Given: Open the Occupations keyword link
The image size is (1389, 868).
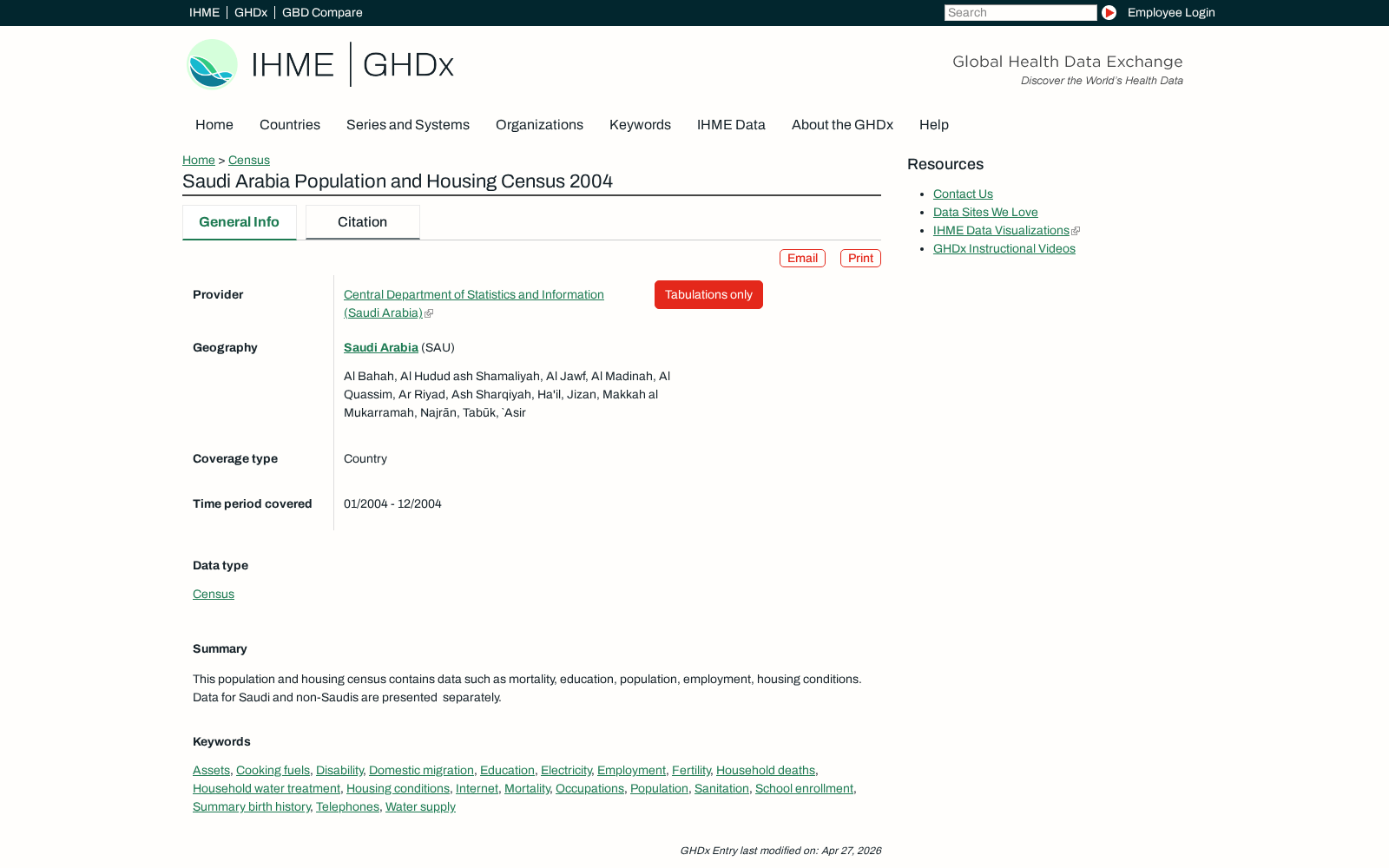Looking at the screenshot, I should (x=589, y=788).
